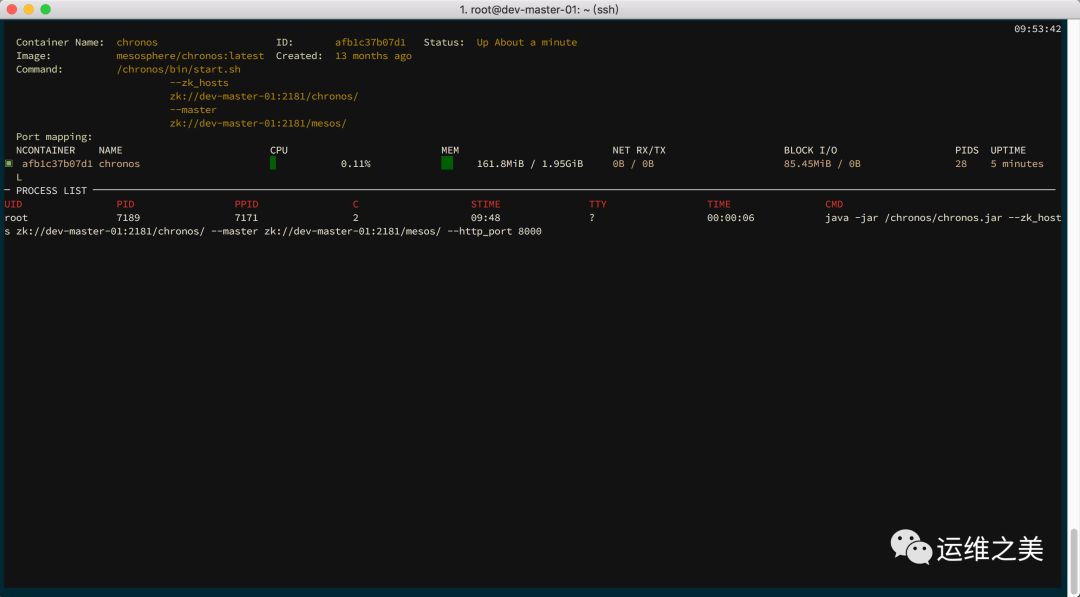Click the terminal title root@dev-master-01

coord(539,10)
